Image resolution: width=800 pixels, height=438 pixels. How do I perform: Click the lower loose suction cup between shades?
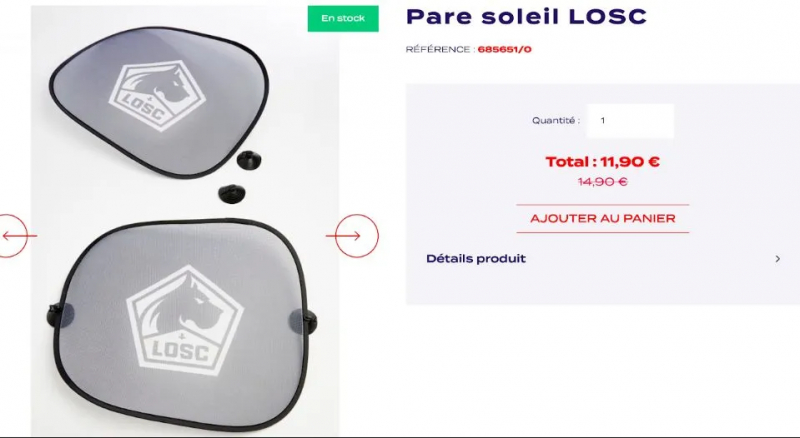click(232, 194)
